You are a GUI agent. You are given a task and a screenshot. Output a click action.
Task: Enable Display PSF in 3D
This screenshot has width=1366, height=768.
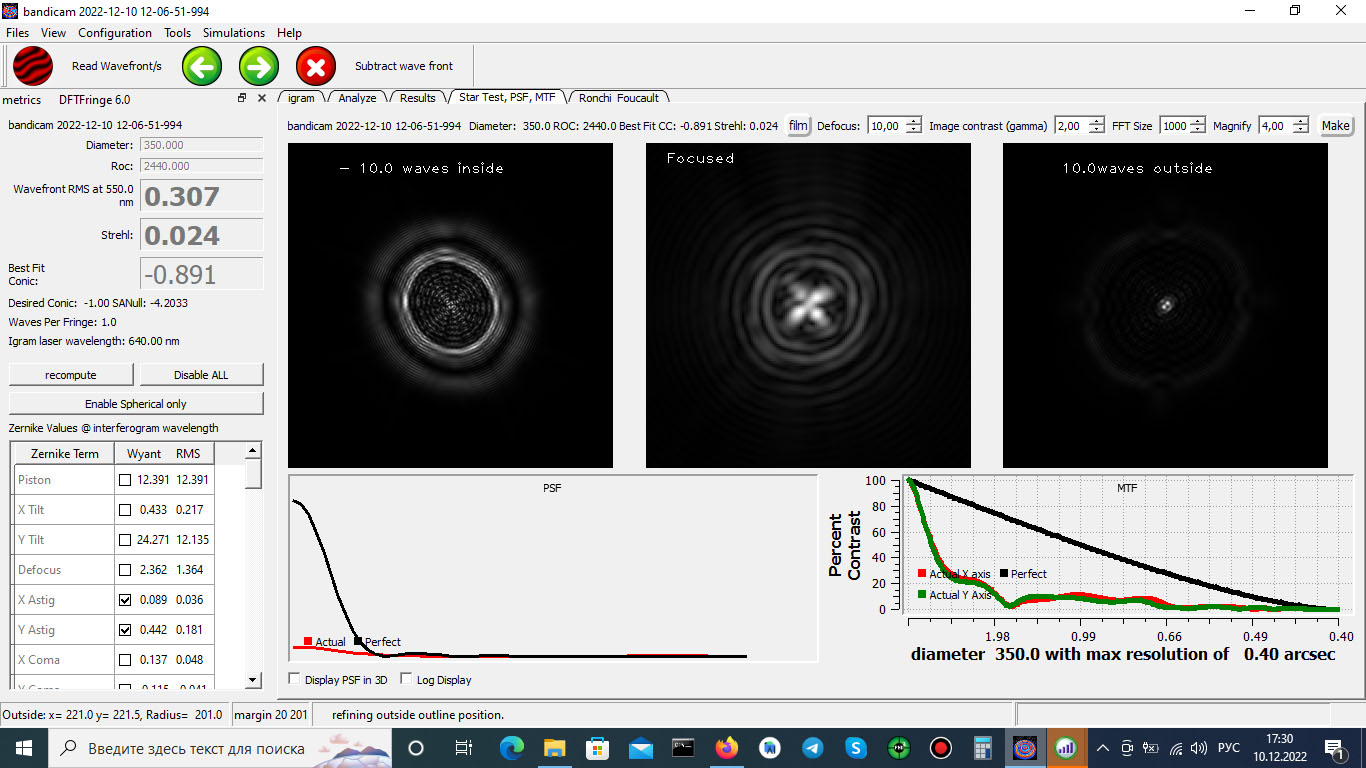pyautogui.click(x=295, y=680)
